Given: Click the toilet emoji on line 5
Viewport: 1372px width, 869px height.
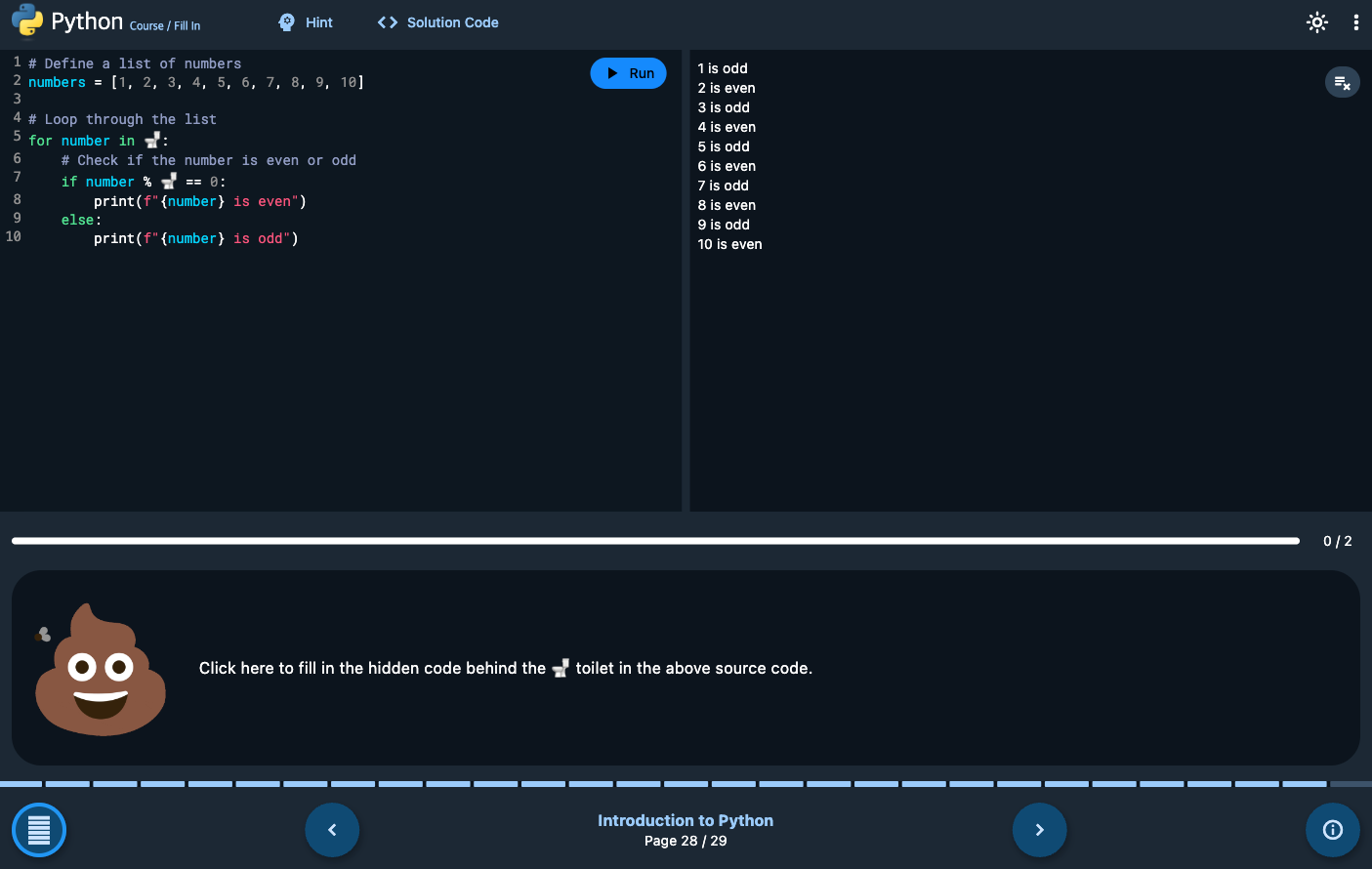Looking at the screenshot, I should pos(152,140).
